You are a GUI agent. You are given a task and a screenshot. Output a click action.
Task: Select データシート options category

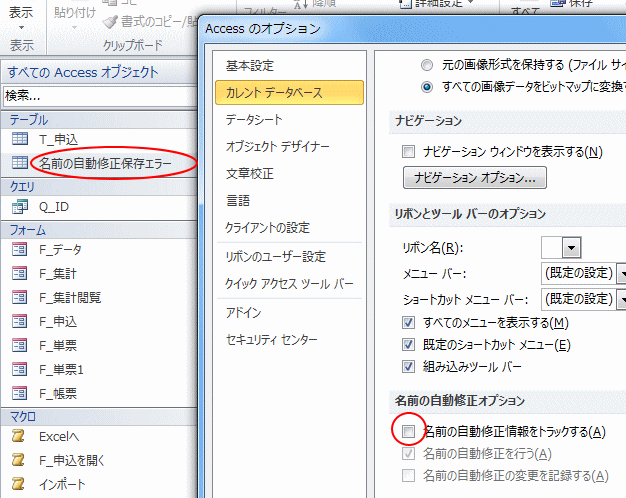pyautogui.click(x=289, y=119)
